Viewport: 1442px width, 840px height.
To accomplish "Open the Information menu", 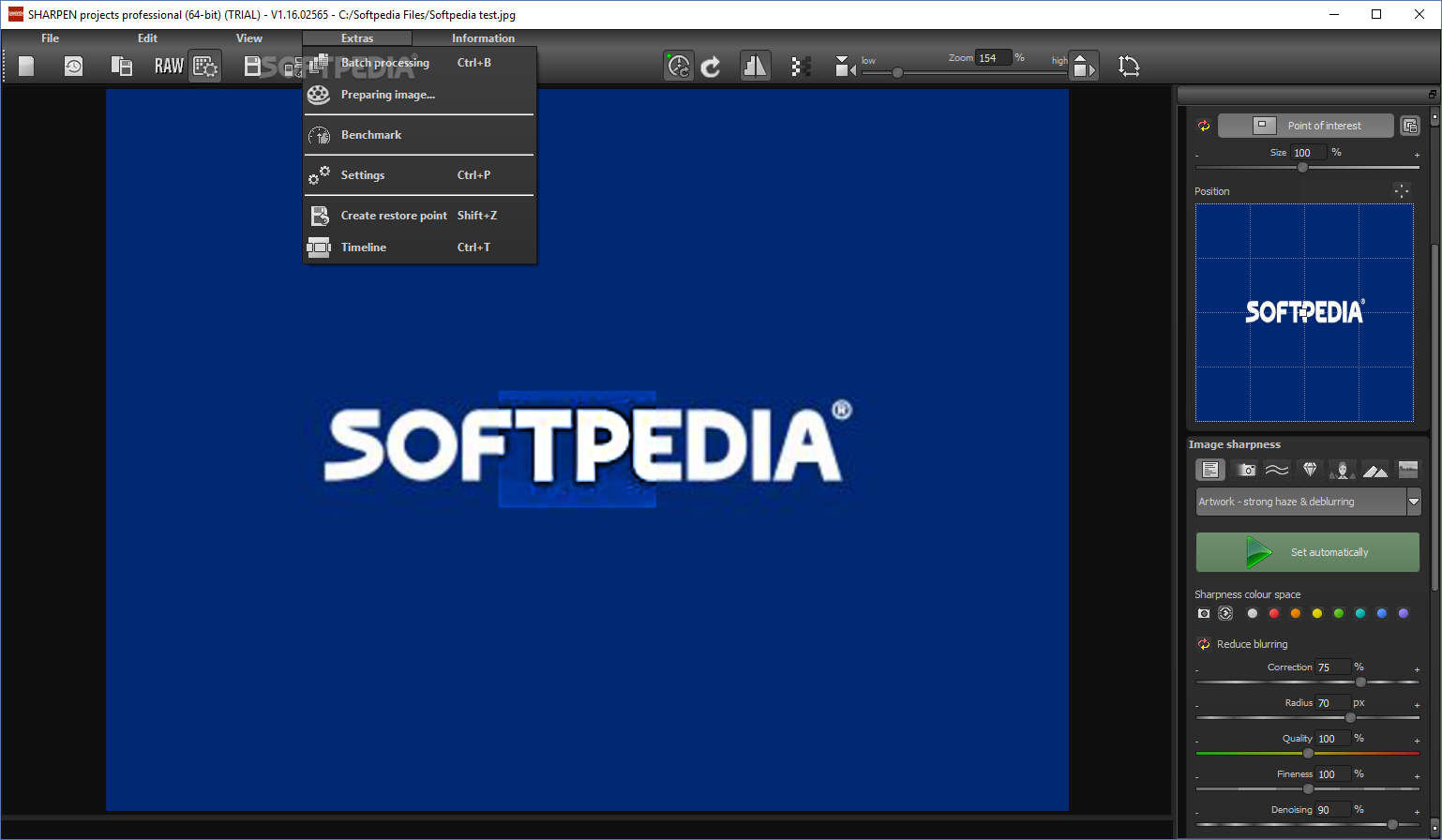I will (483, 38).
